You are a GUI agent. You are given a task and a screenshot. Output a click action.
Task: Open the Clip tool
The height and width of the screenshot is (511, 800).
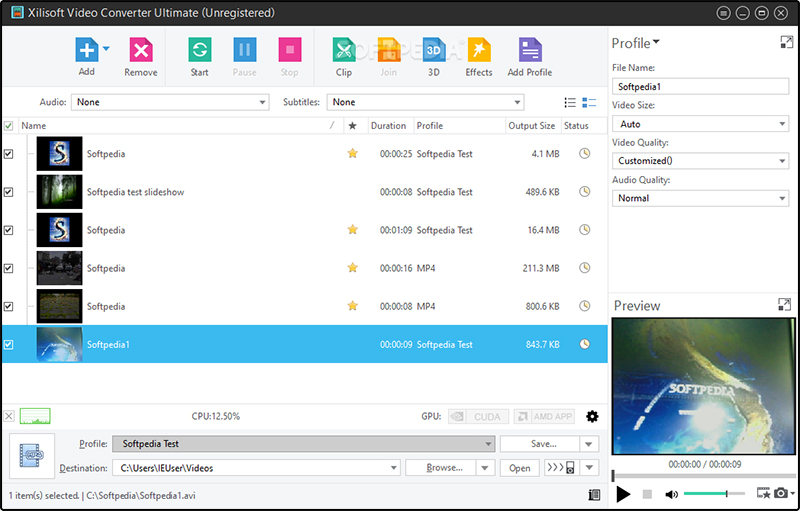click(344, 50)
